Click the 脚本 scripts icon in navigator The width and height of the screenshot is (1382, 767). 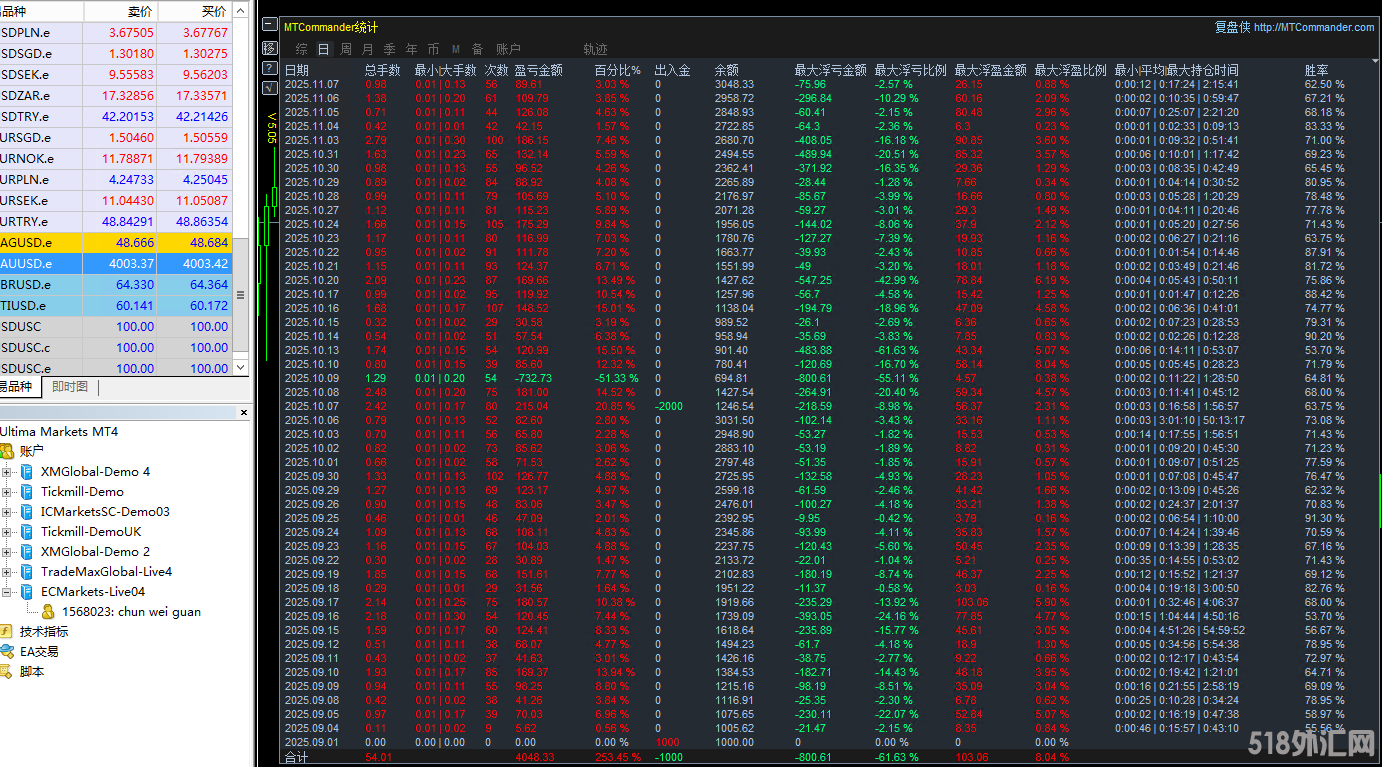pos(7,671)
